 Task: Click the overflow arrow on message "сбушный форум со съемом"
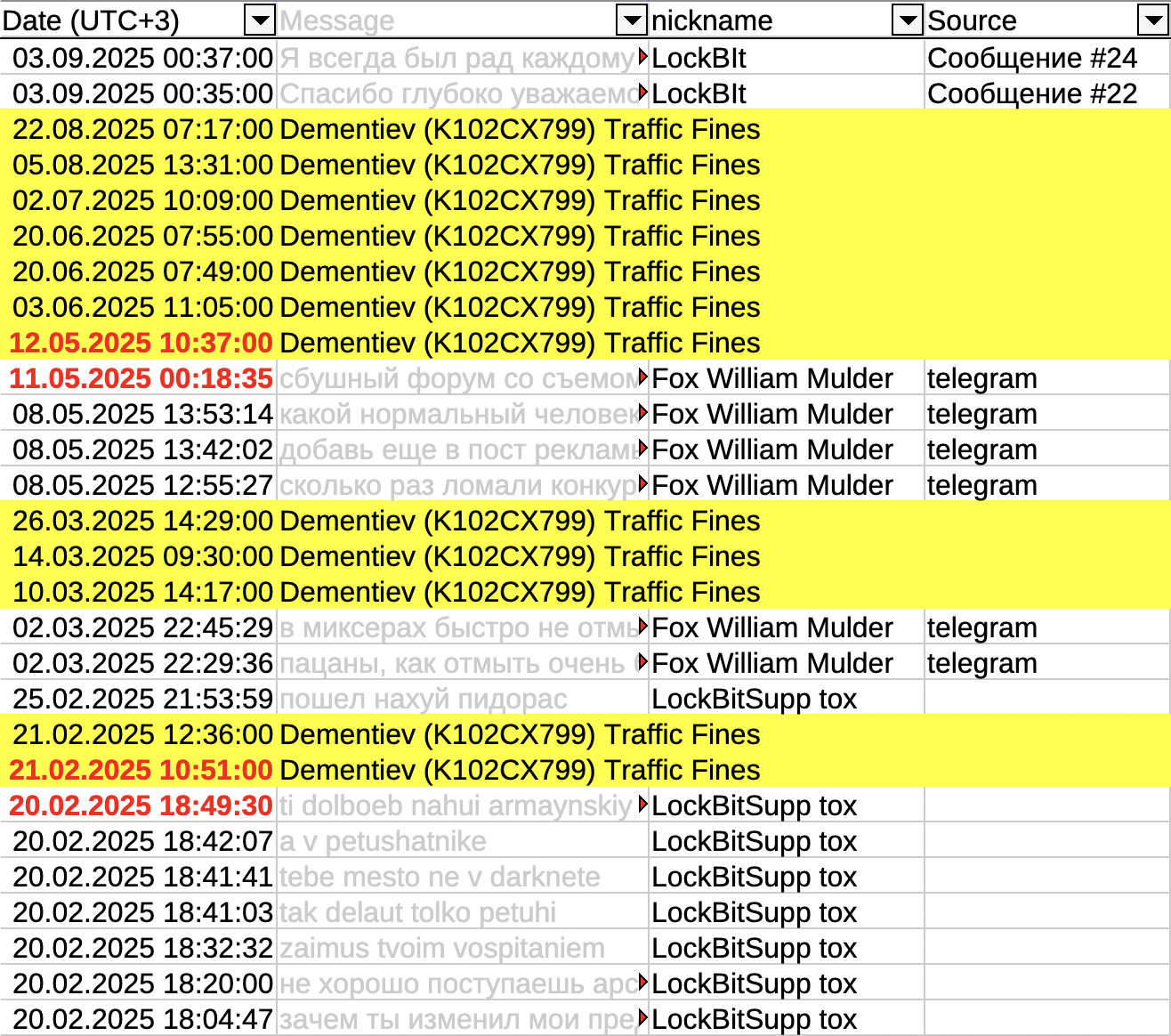pos(642,378)
